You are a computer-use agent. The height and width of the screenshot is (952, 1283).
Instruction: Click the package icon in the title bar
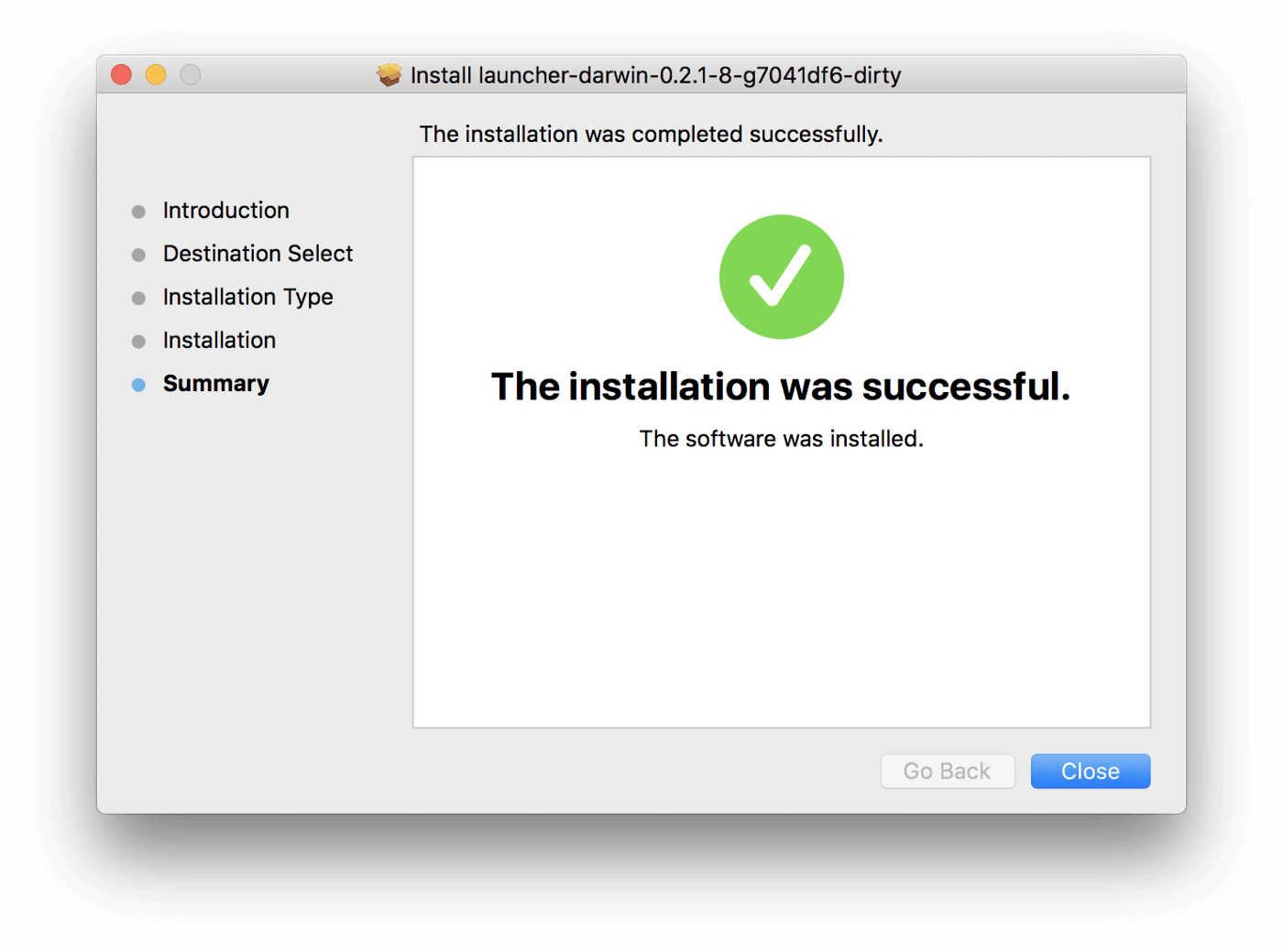[389, 75]
